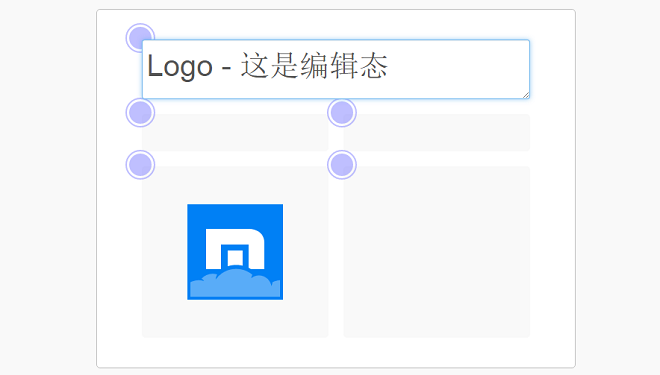
Task: Click the light-blue cloud in the logo
Action: pyautogui.click(x=235, y=283)
